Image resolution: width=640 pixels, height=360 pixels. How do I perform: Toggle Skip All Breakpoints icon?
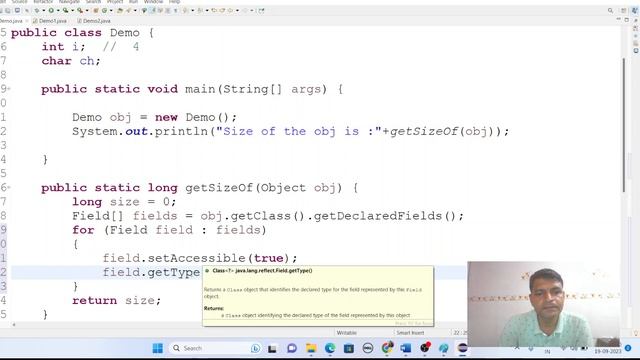click(27, 10)
